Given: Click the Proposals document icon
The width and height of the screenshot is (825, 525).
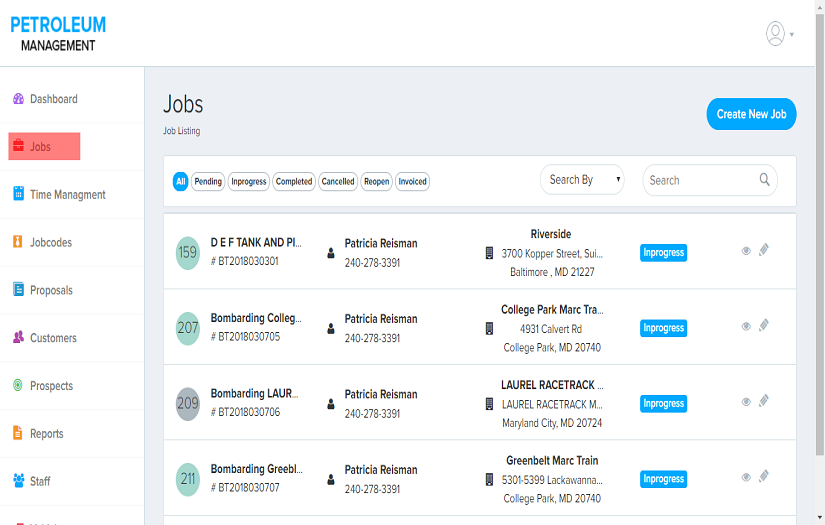Looking at the screenshot, I should [18, 289].
